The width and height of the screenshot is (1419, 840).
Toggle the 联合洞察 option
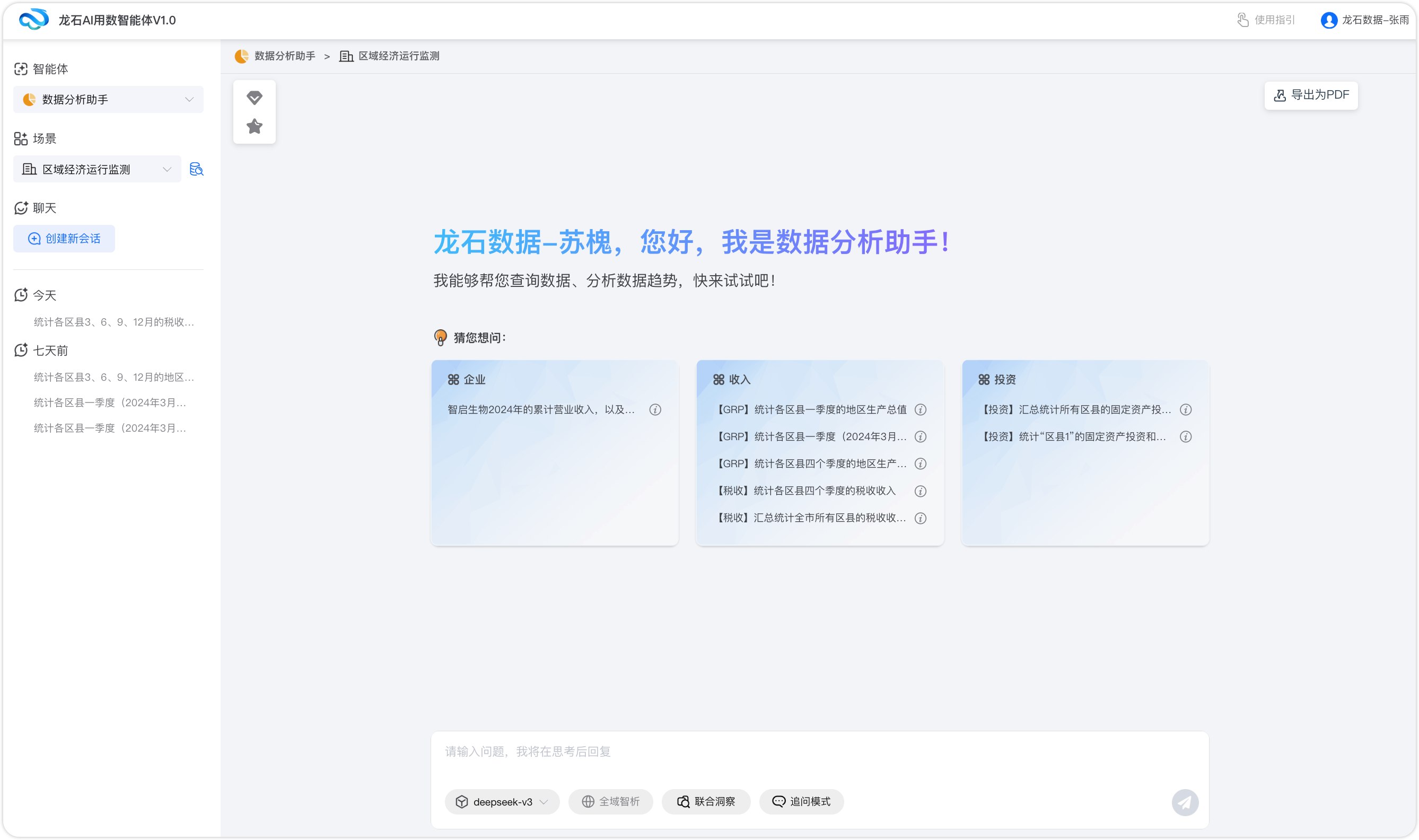coord(706,801)
